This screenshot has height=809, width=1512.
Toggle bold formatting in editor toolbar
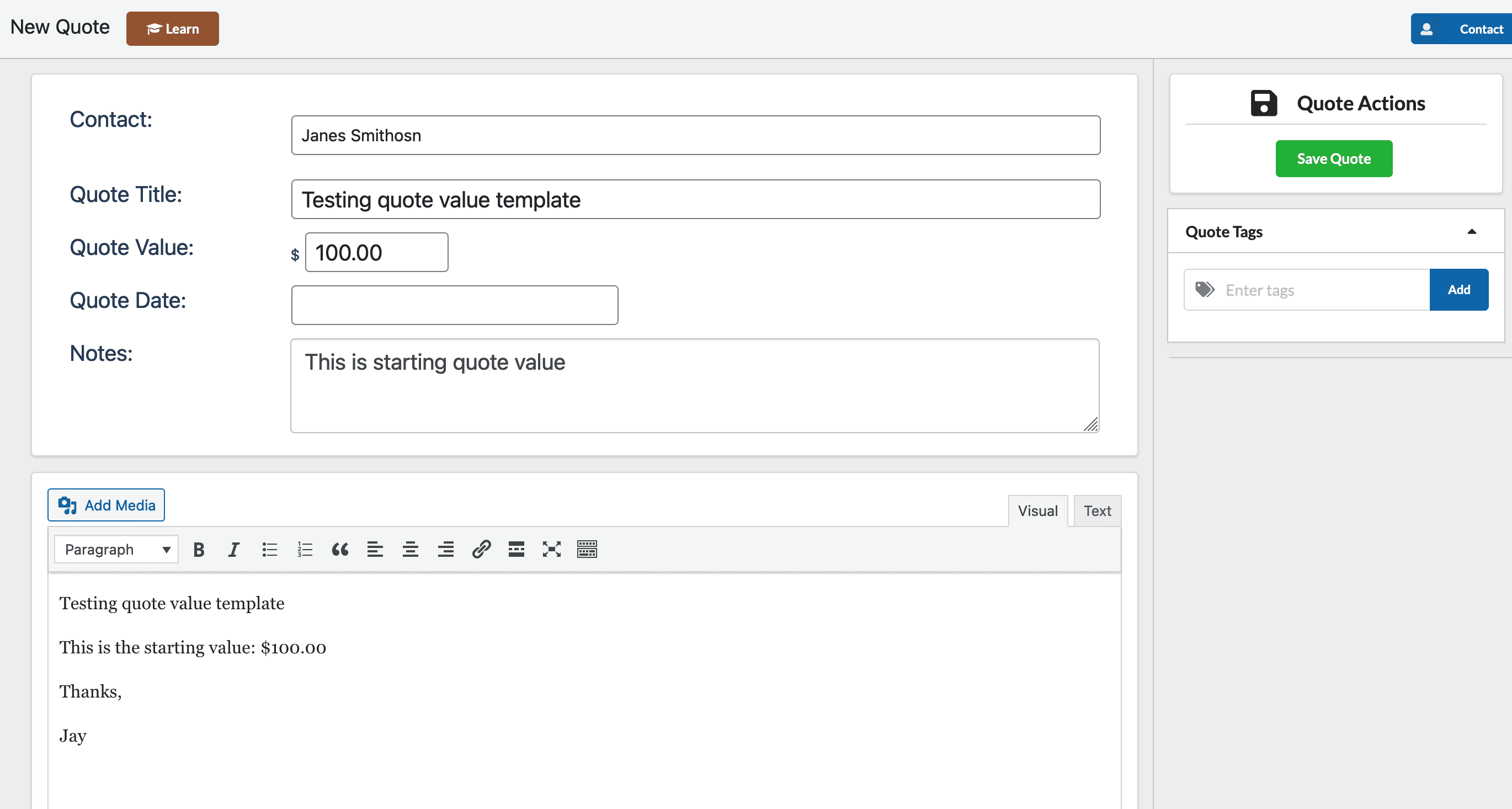coord(199,550)
